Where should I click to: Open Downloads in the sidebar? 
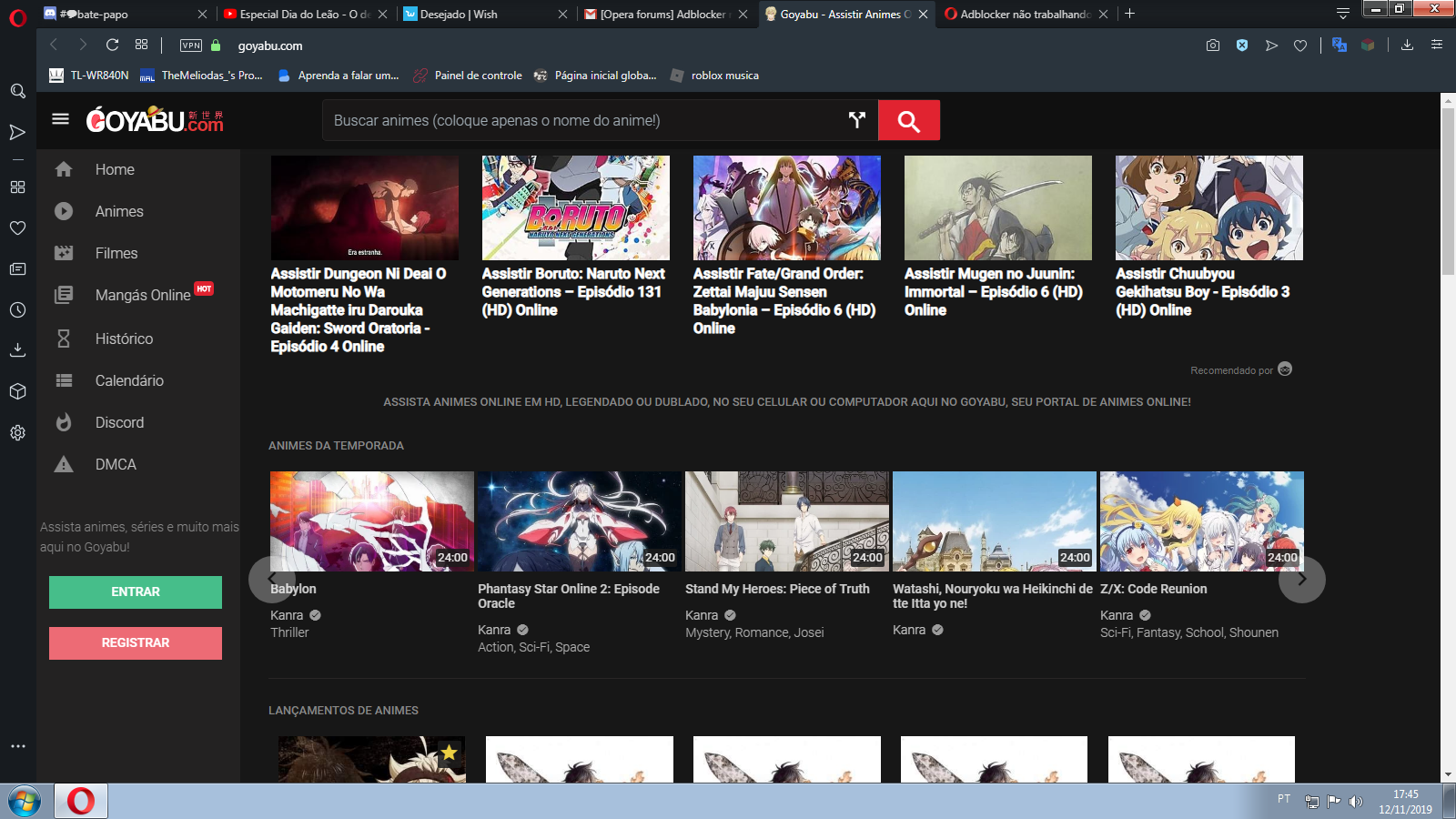[x=17, y=349]
